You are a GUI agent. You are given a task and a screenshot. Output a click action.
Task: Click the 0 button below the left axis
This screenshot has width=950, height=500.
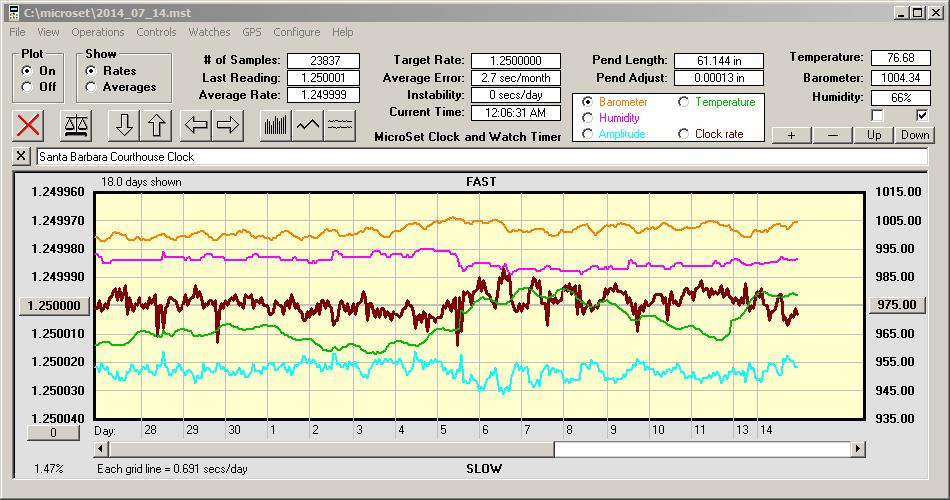point(53,433)
